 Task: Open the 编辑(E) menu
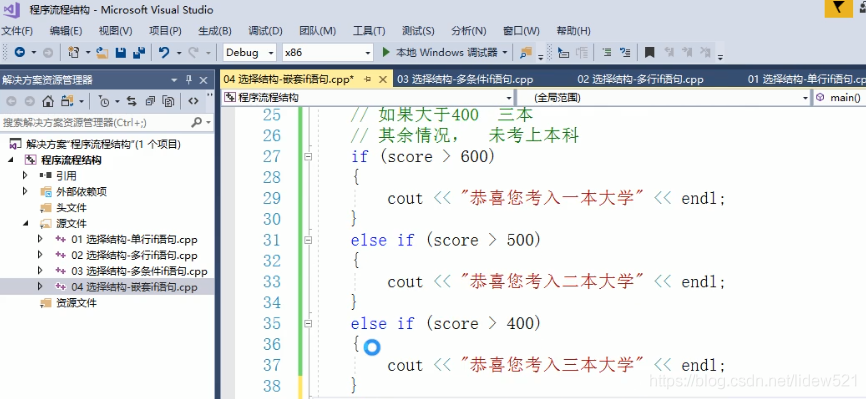click(66, 30)
